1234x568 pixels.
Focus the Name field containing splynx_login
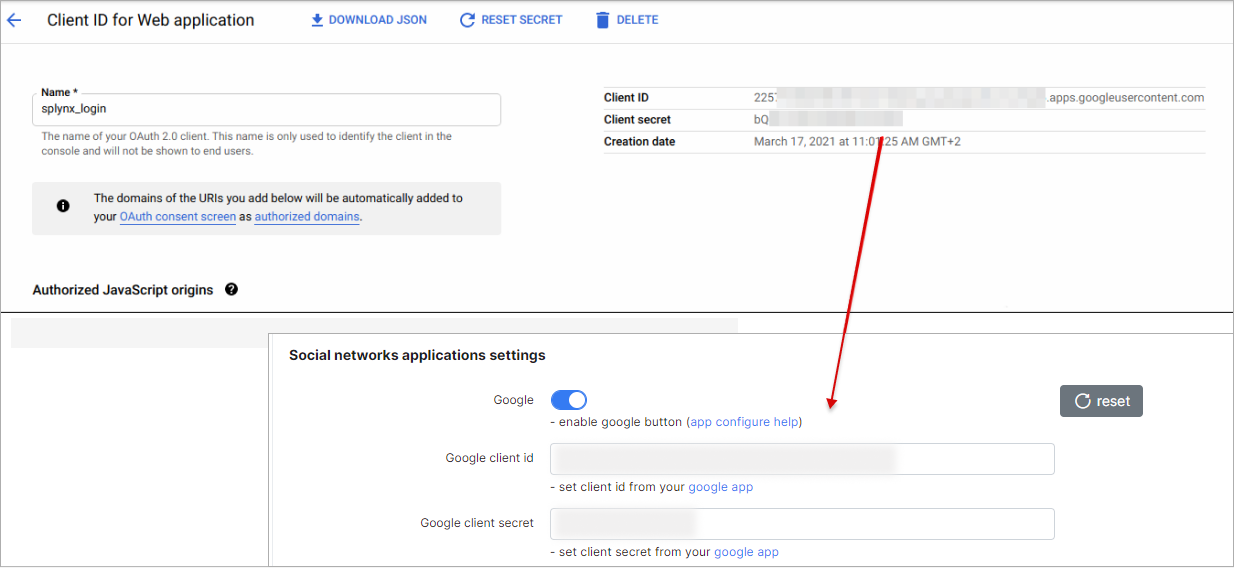coord(266,109)
